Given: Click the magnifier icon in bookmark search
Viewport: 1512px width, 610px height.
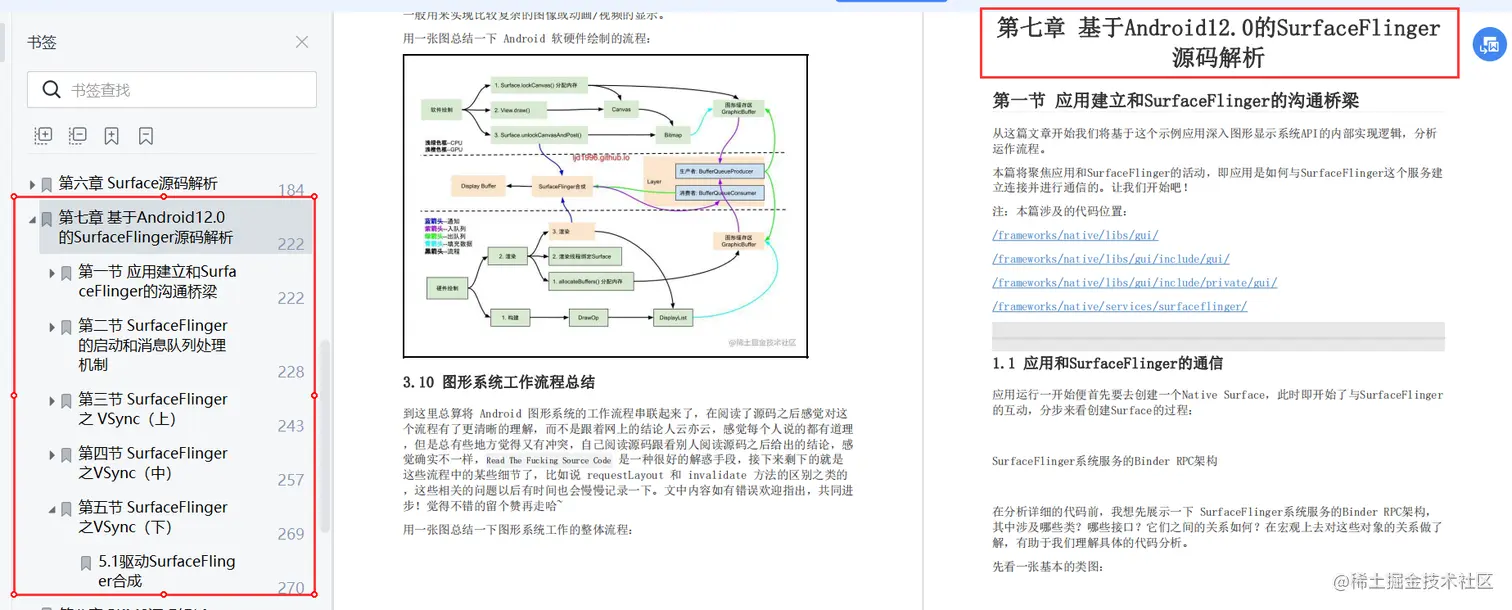Looking at the screenshot, I should 50,89.
